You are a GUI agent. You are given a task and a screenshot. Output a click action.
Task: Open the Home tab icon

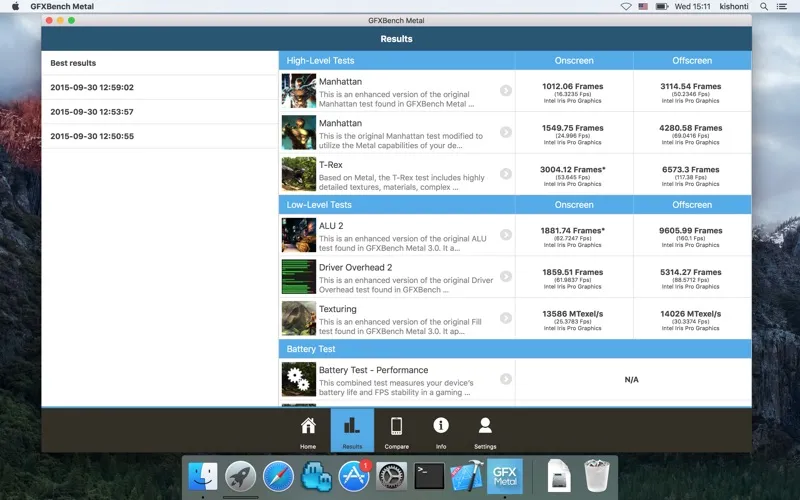308,427
